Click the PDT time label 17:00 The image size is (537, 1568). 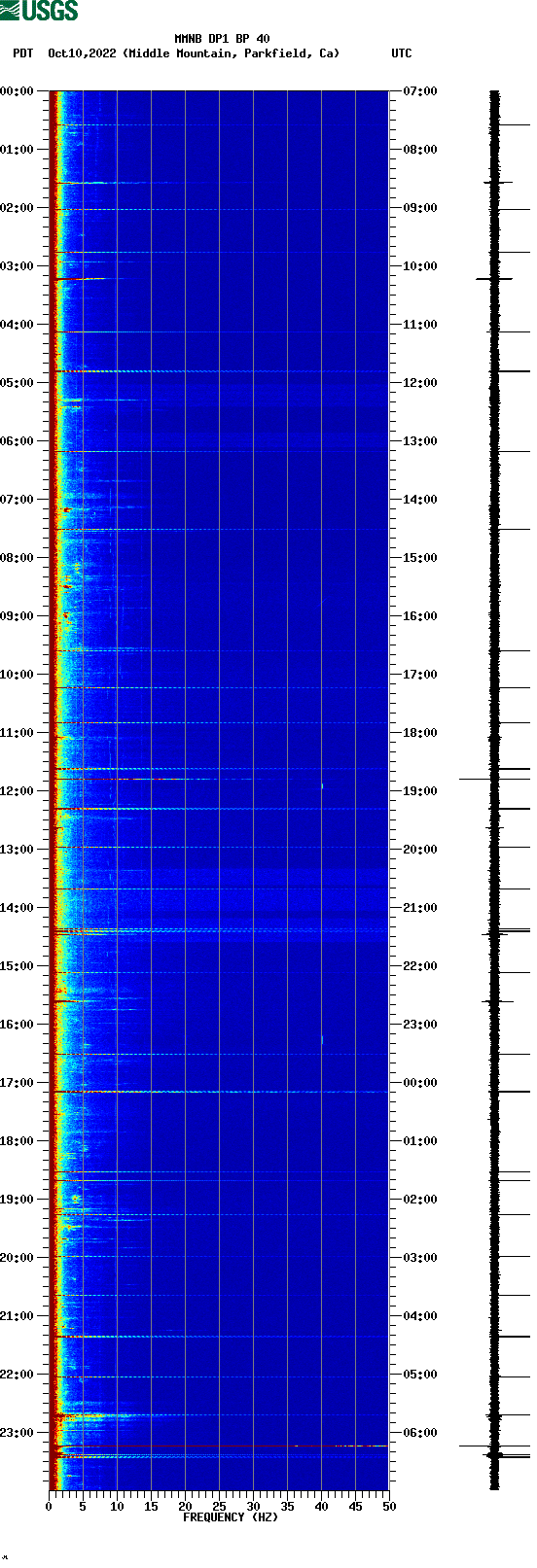click(18, 1083)
